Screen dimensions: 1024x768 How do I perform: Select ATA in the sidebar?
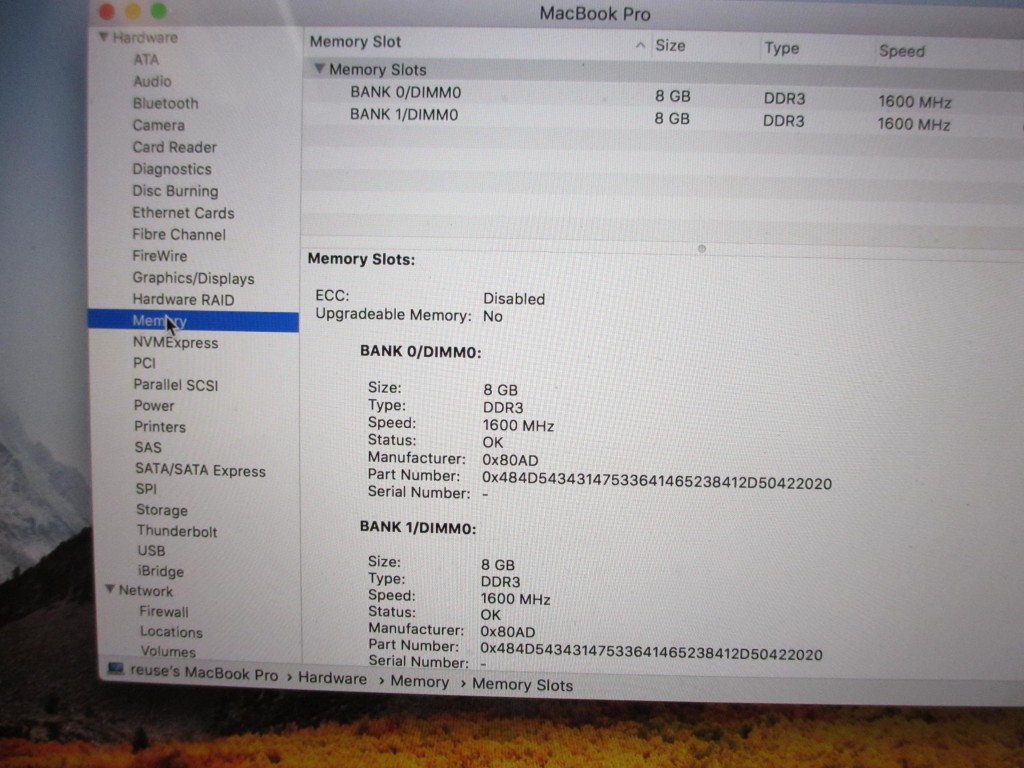146,59
